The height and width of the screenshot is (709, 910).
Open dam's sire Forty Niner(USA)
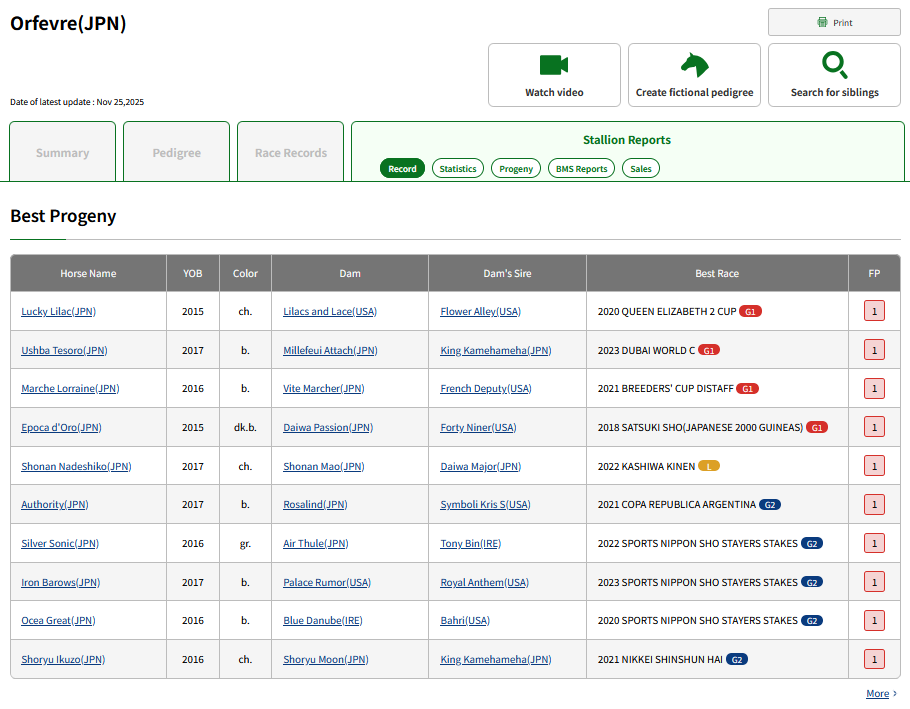(478, 428)
